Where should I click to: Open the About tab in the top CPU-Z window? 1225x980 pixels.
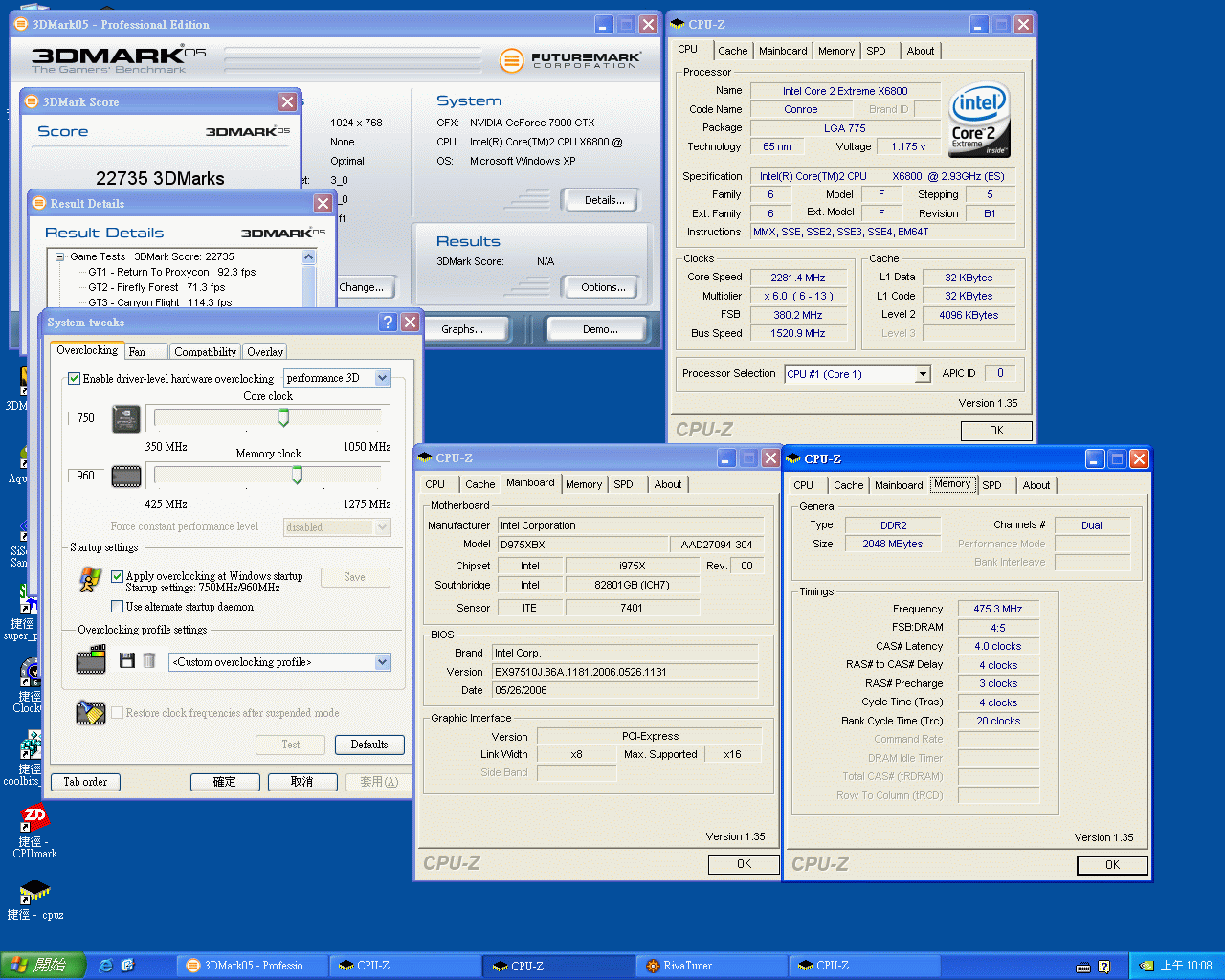921,51
